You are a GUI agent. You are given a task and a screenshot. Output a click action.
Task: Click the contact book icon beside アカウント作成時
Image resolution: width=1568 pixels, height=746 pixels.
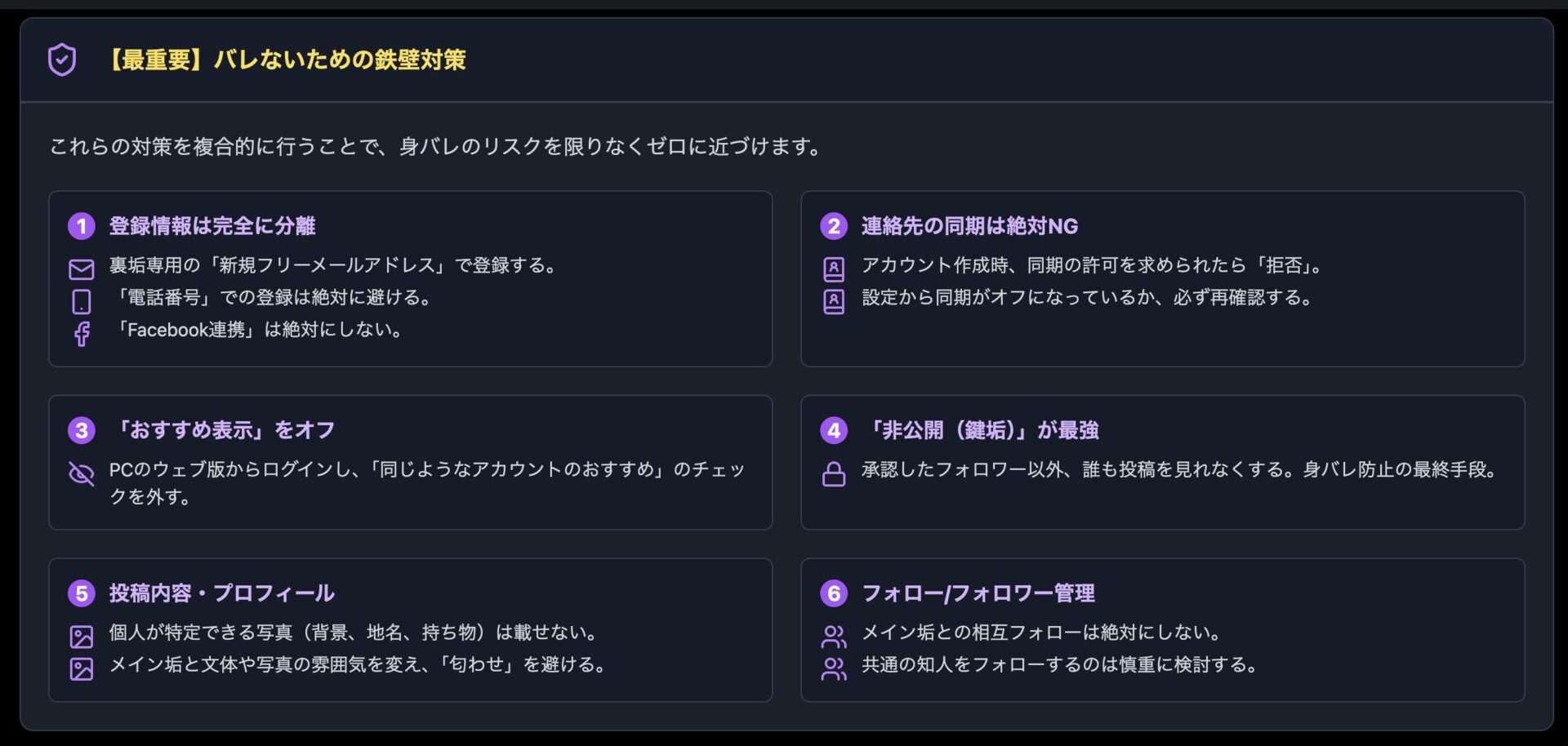834,269
